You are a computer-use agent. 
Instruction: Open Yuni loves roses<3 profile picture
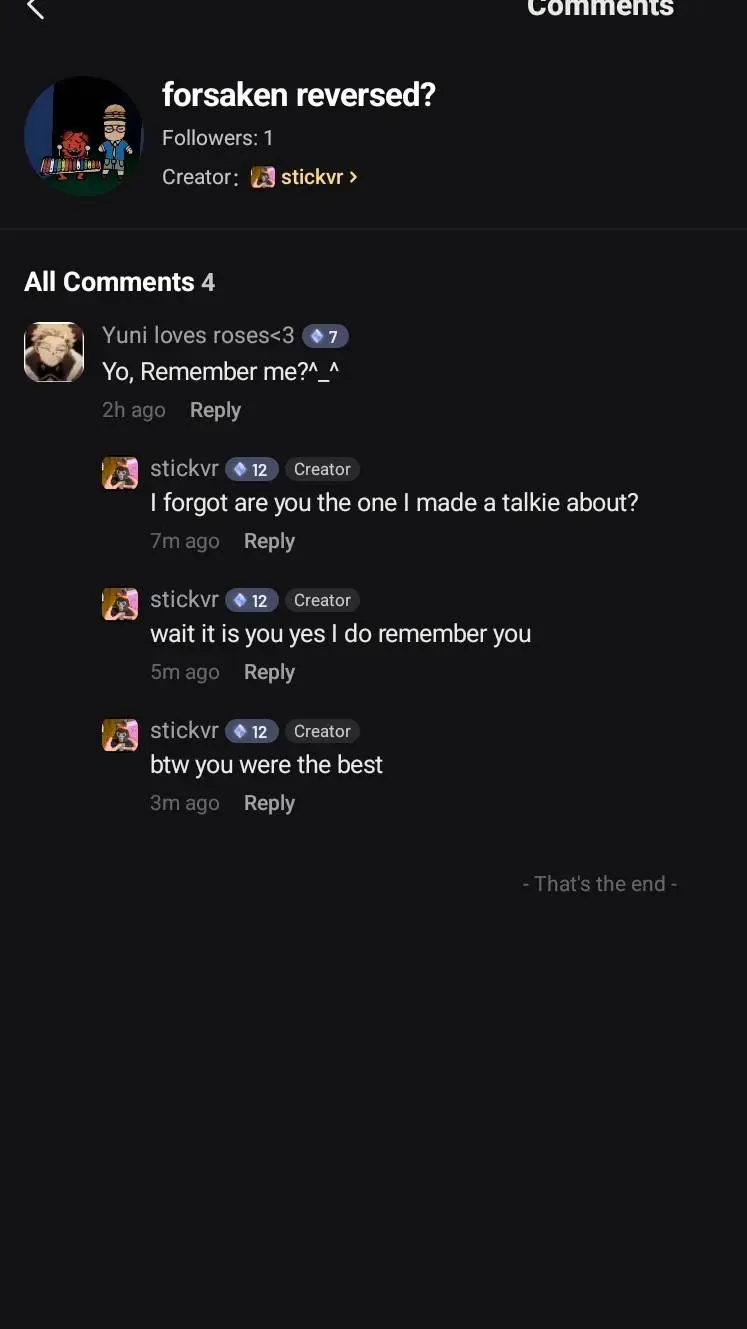[x=54, y=352]
